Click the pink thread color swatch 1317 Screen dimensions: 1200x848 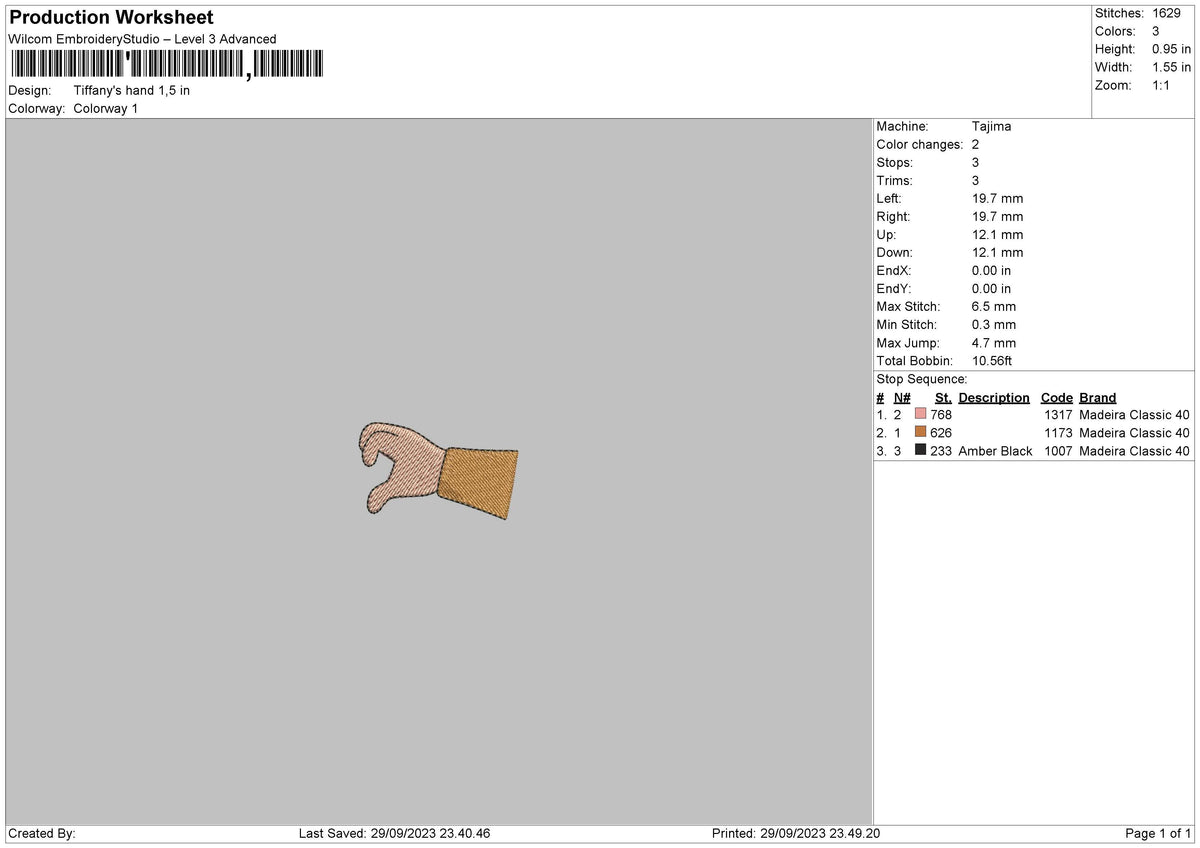tap(920, 414)
